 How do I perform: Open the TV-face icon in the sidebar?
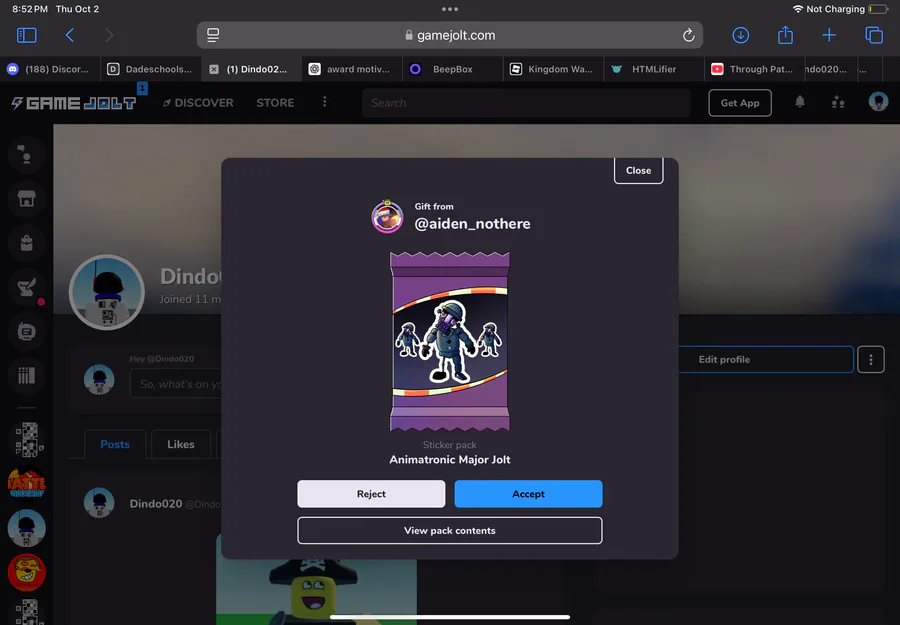[26, 331]
